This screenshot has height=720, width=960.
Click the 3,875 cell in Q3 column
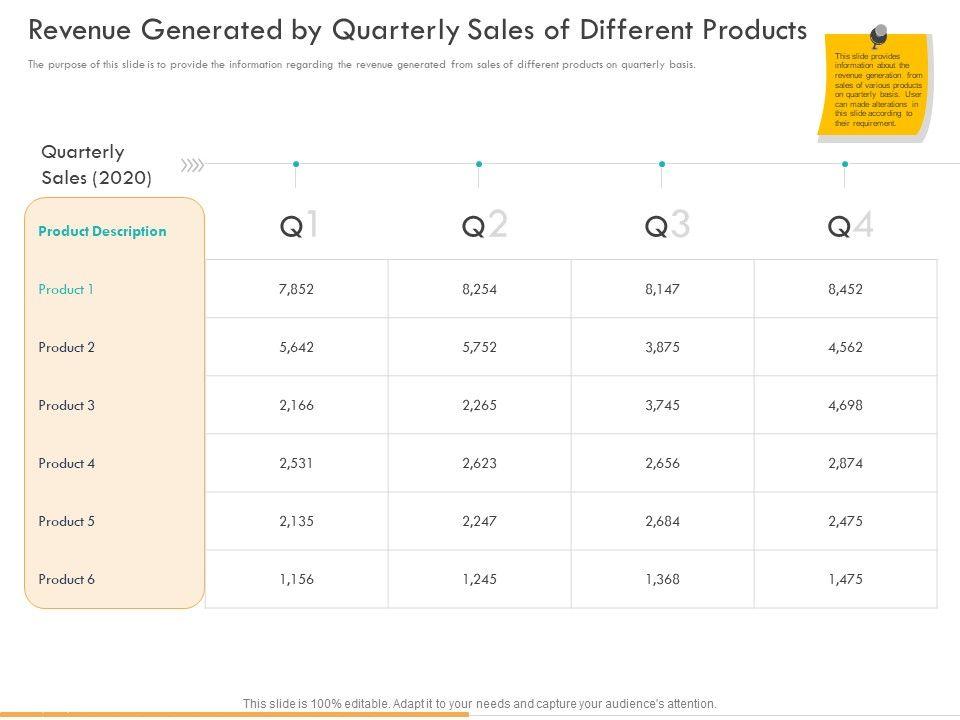(662, 347)
